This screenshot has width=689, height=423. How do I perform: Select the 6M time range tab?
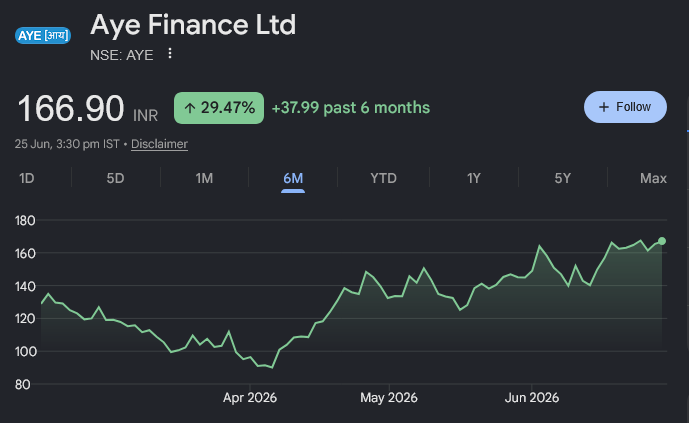(x=293, y=178)
